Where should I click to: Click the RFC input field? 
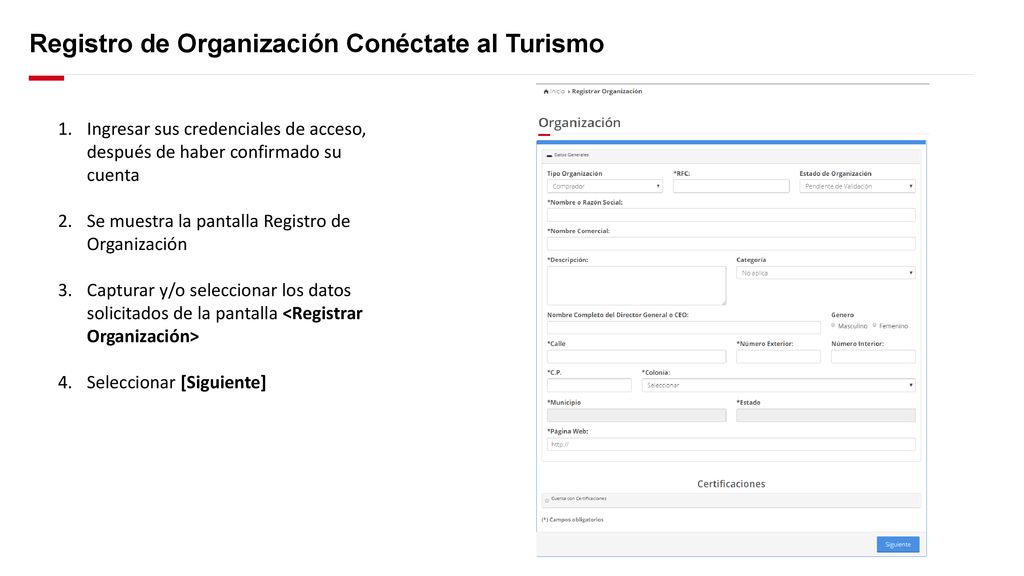click(x=731, y=186)
